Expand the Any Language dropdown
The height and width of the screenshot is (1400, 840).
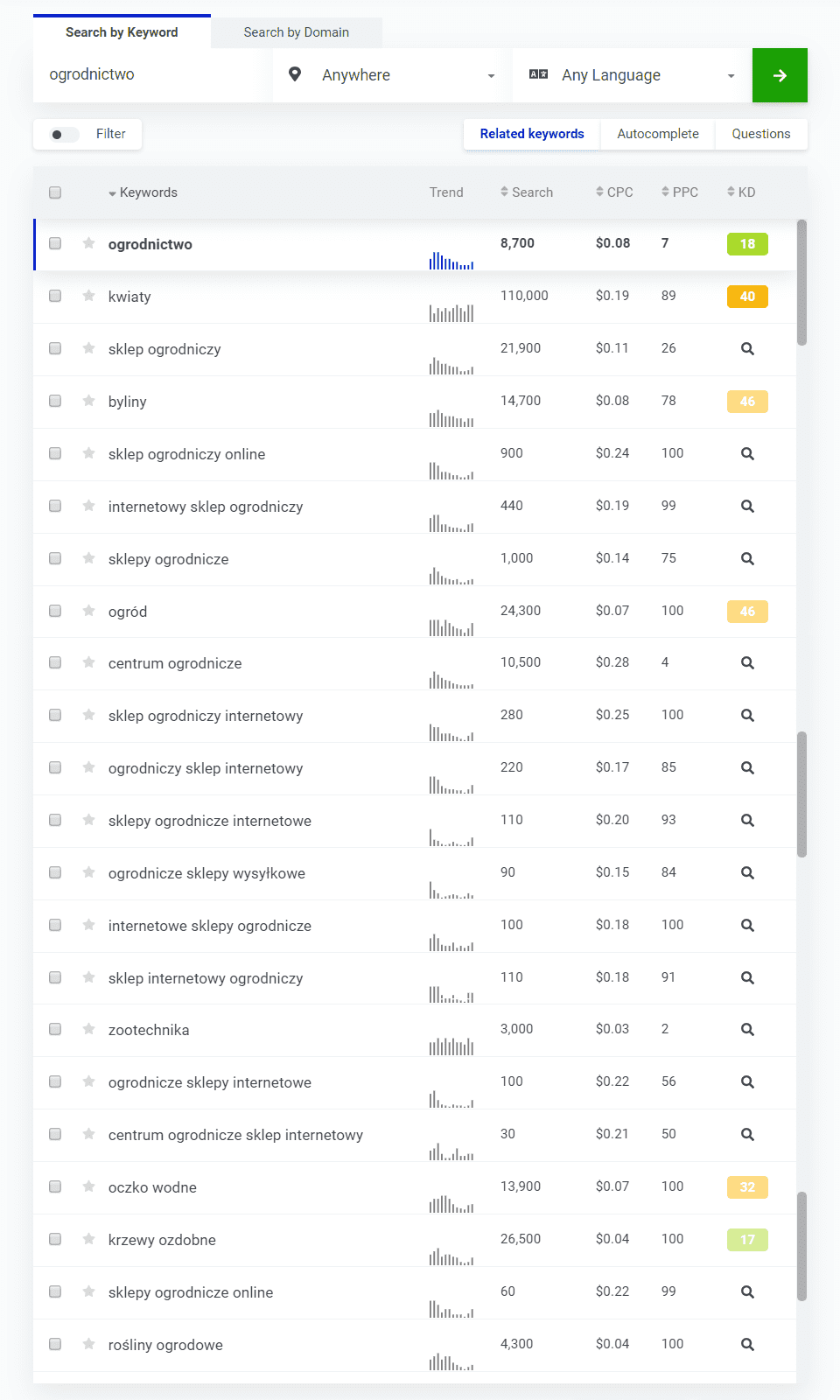[x=632, y=75]
